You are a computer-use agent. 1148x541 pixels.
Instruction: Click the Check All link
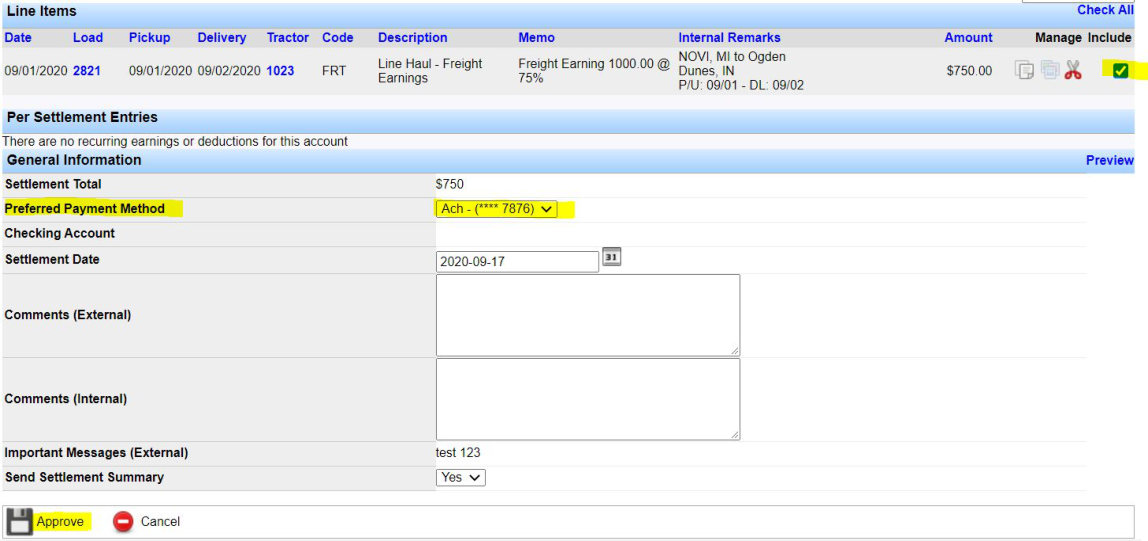point(1105,10)
